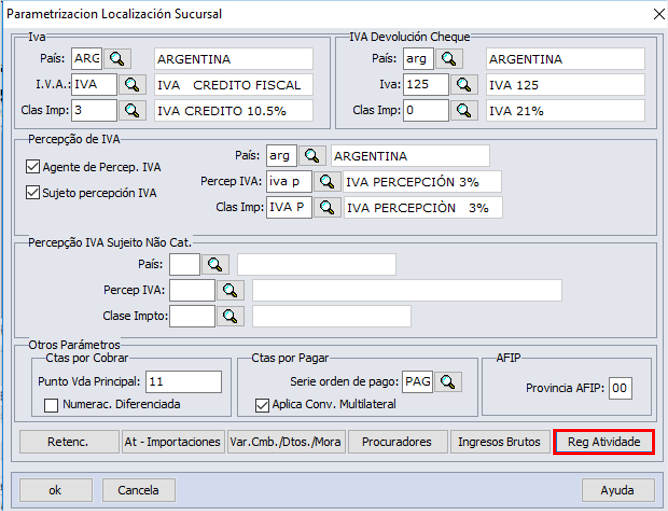Focus empty Percep IVA field Sujeito Não Cat.

[x=192, y=290]
